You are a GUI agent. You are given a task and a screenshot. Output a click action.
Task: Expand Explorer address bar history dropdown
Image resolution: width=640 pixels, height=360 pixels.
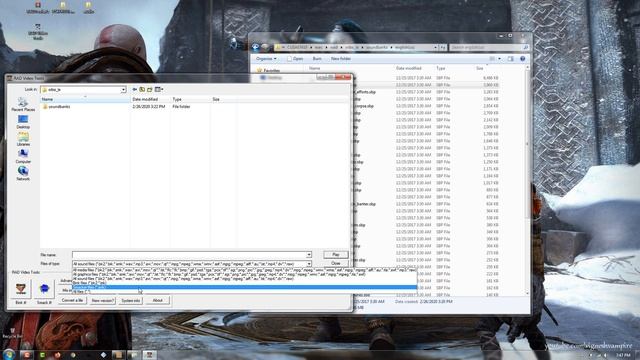(435, 48)
